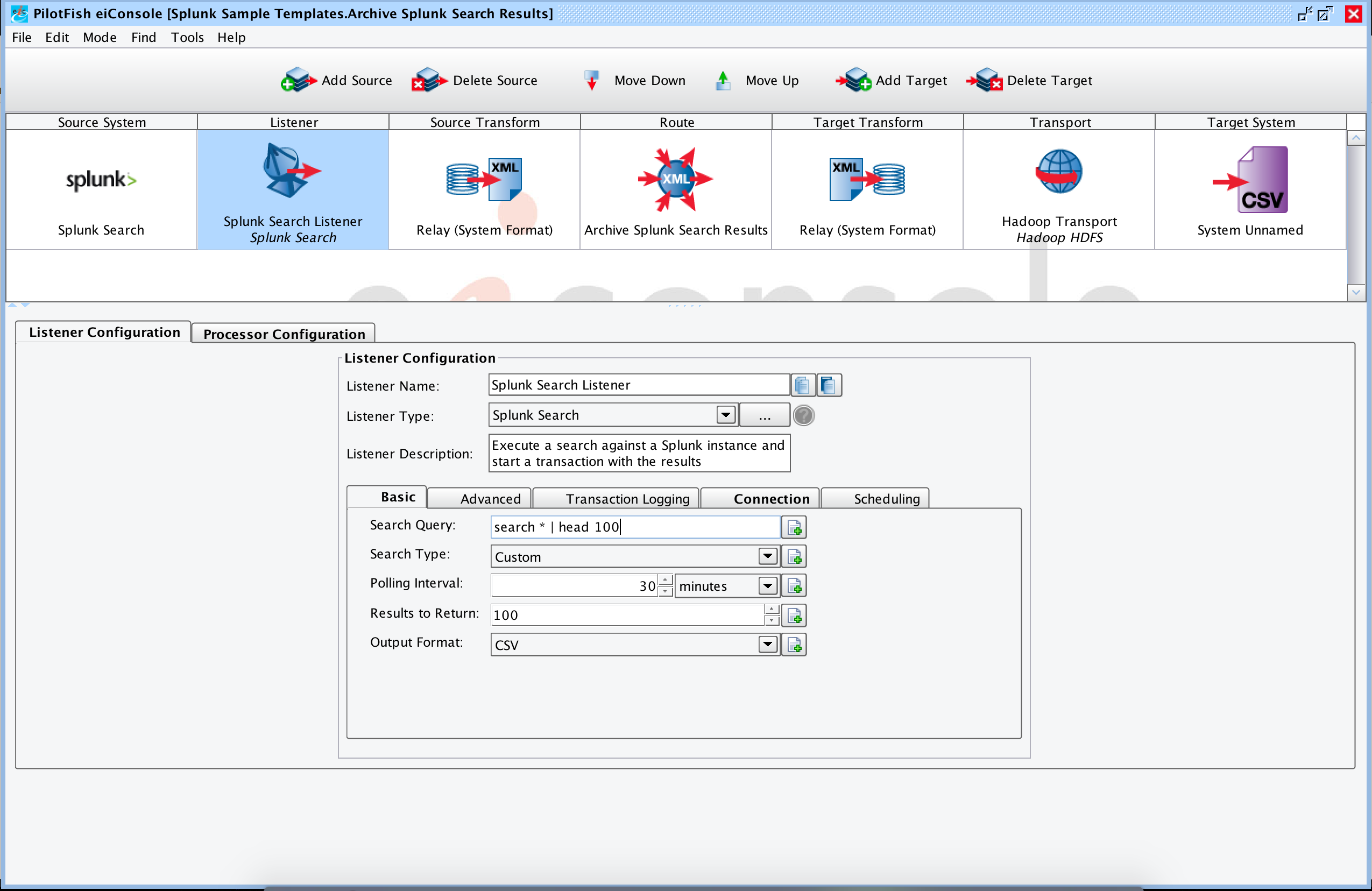Viewport: 1372px width, 891px height.
Task: Open the File menu
Action: [22, 38]
